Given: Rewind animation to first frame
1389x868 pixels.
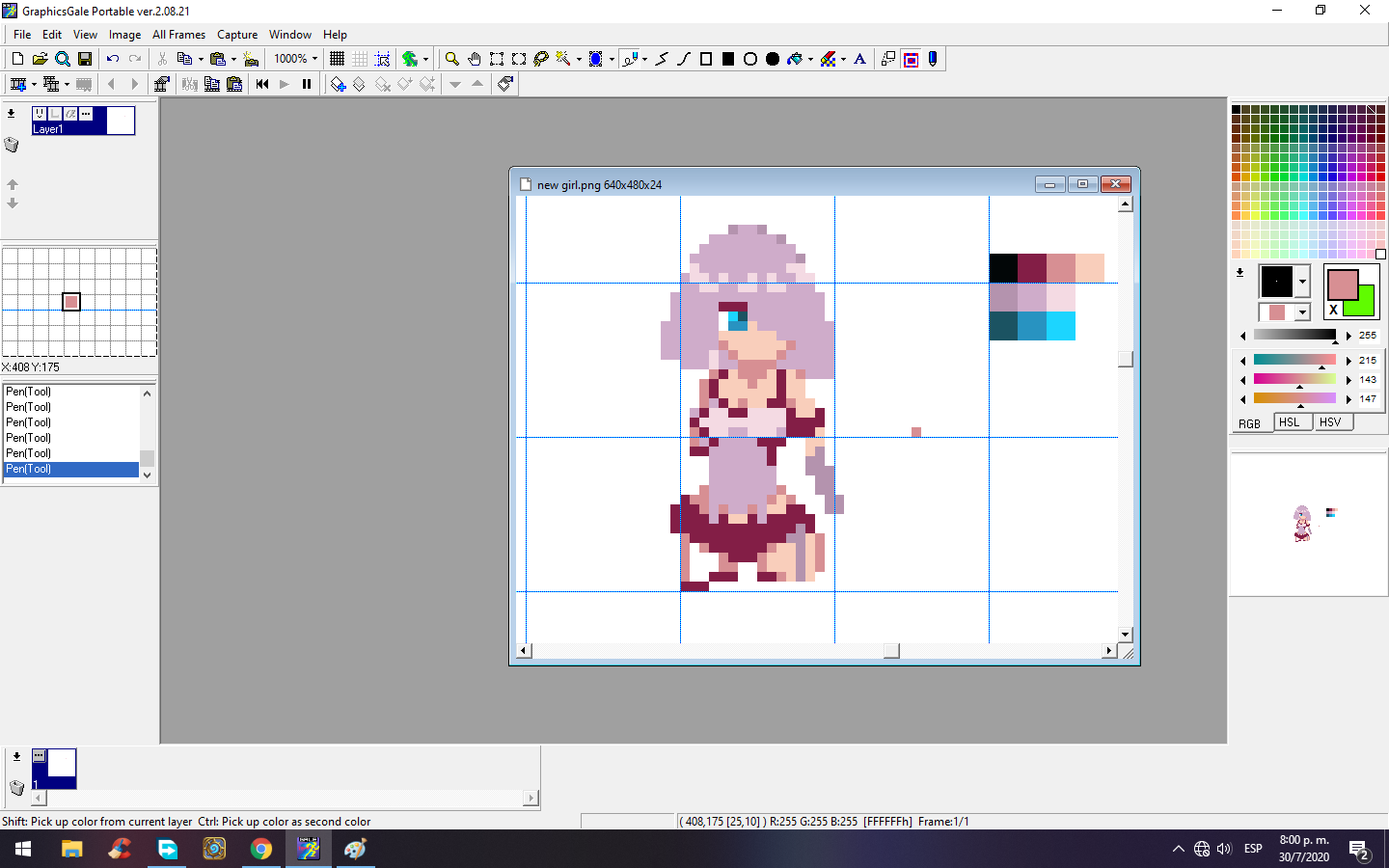Looking at the screenshot, I should coord(262,84).
